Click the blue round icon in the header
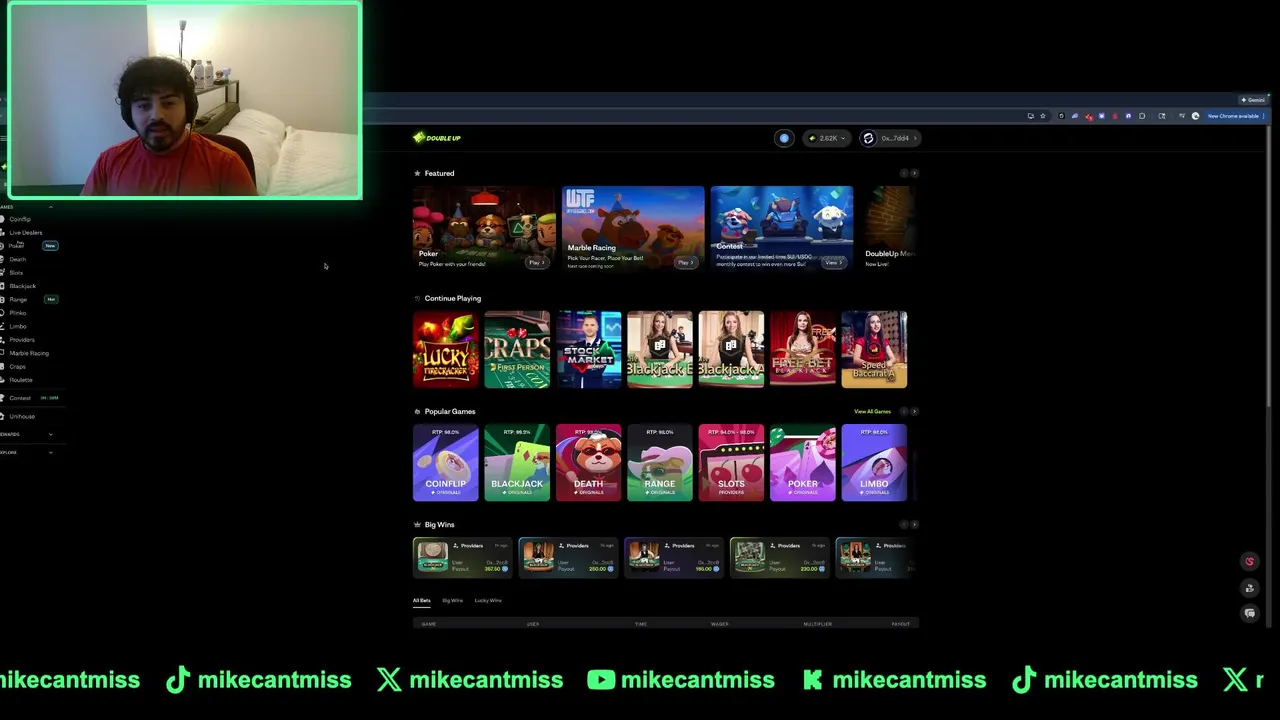1280x720 pixels. (784, 138)
